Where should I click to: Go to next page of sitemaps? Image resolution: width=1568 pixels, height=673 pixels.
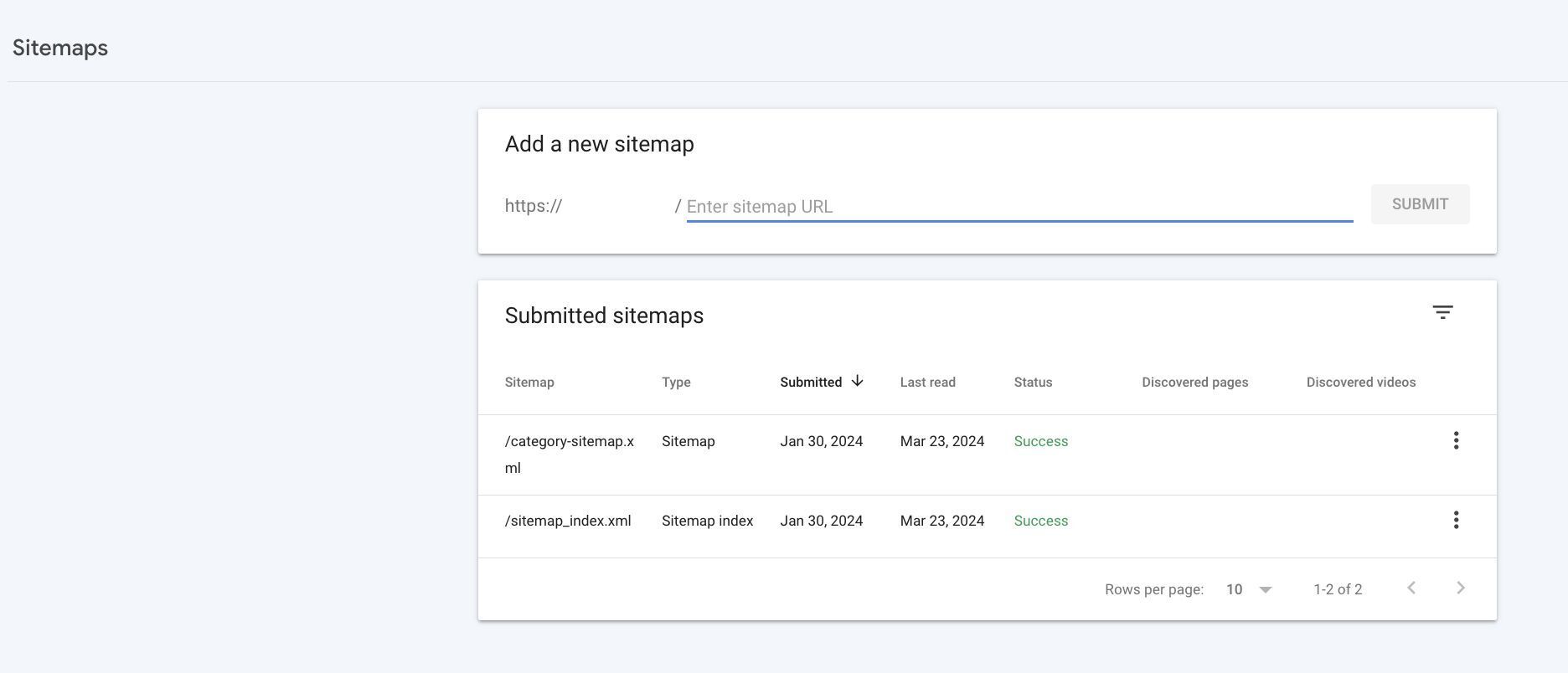click(x=1460, y=588)
